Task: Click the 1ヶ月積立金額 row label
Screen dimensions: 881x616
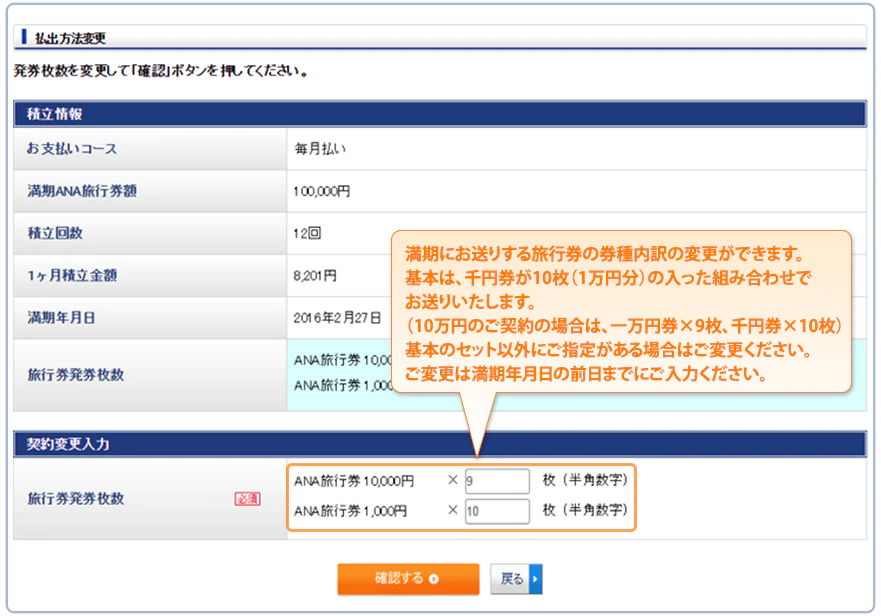Action: click(x=79, y=275)
